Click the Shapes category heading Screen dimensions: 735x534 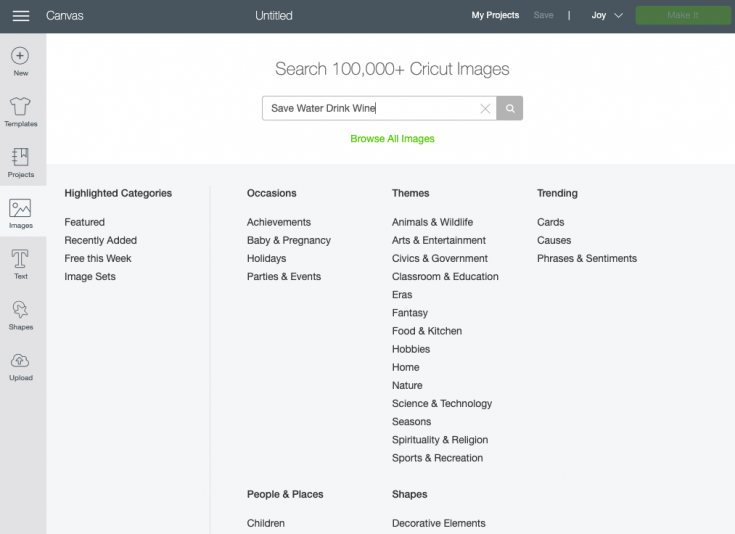pyautogui.click(x=410, y=494)
